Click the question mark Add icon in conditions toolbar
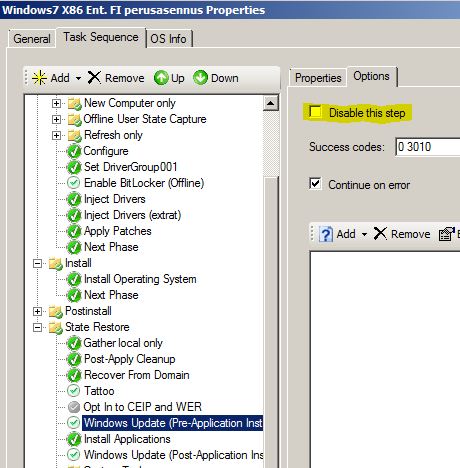 click(x=326, y=234)
